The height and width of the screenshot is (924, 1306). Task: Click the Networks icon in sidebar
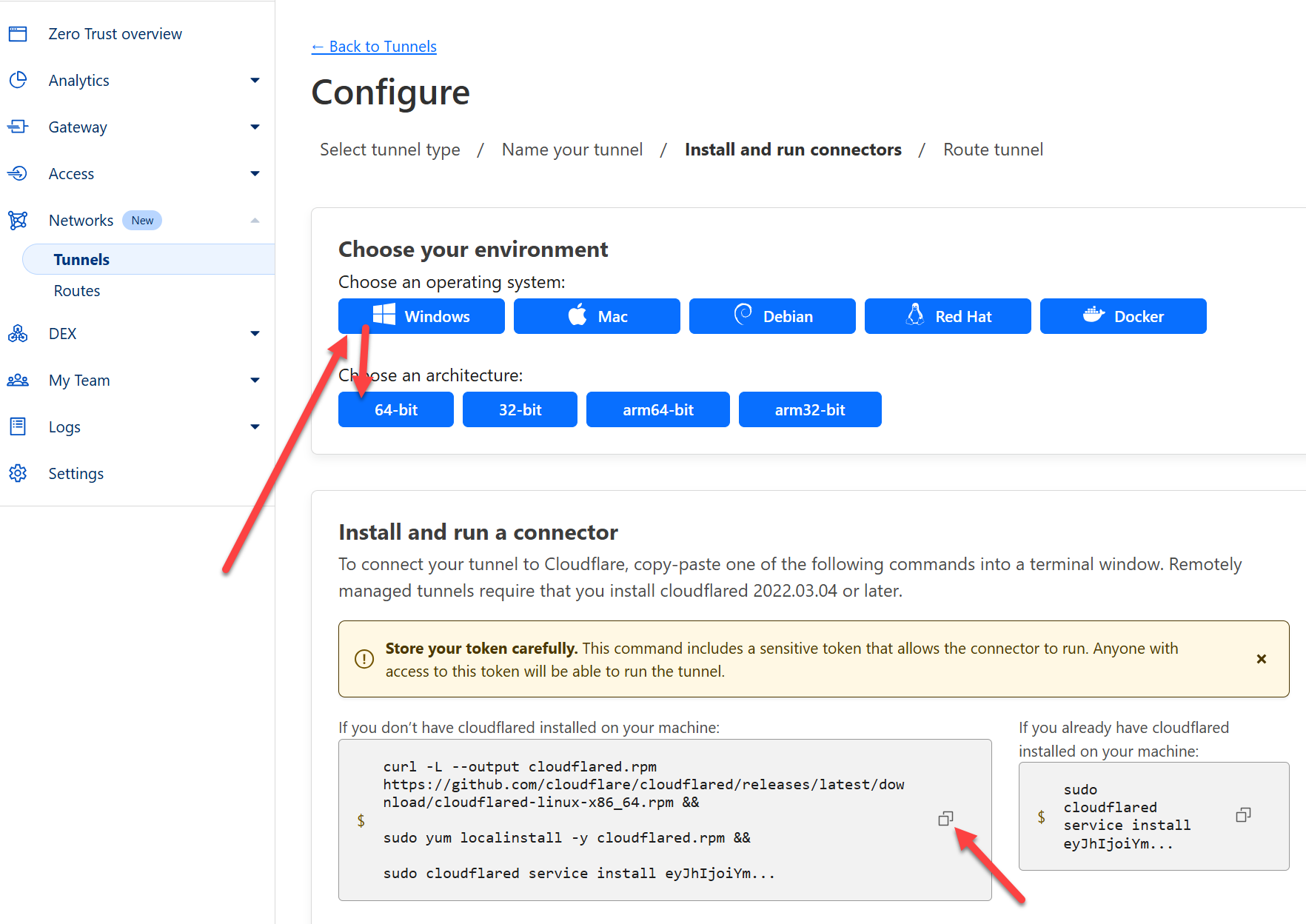pyautogui.click(x=18, y=221)
